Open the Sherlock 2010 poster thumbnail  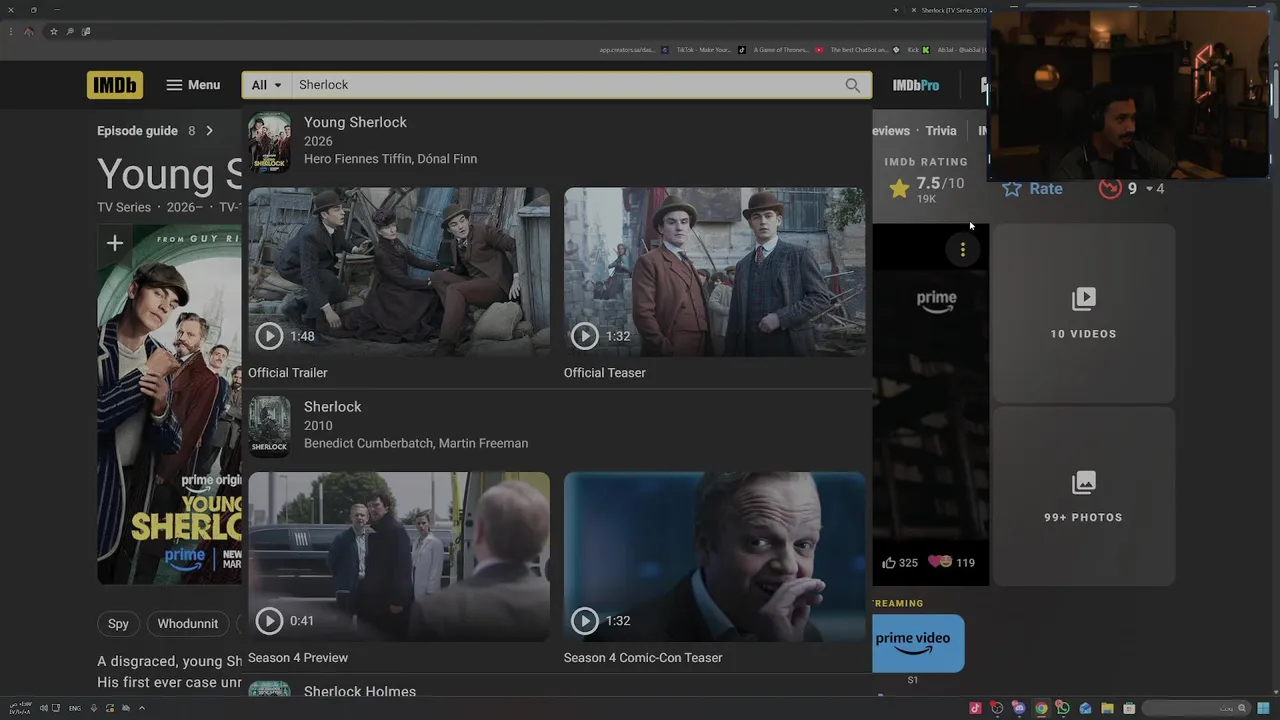coord(269,426)
